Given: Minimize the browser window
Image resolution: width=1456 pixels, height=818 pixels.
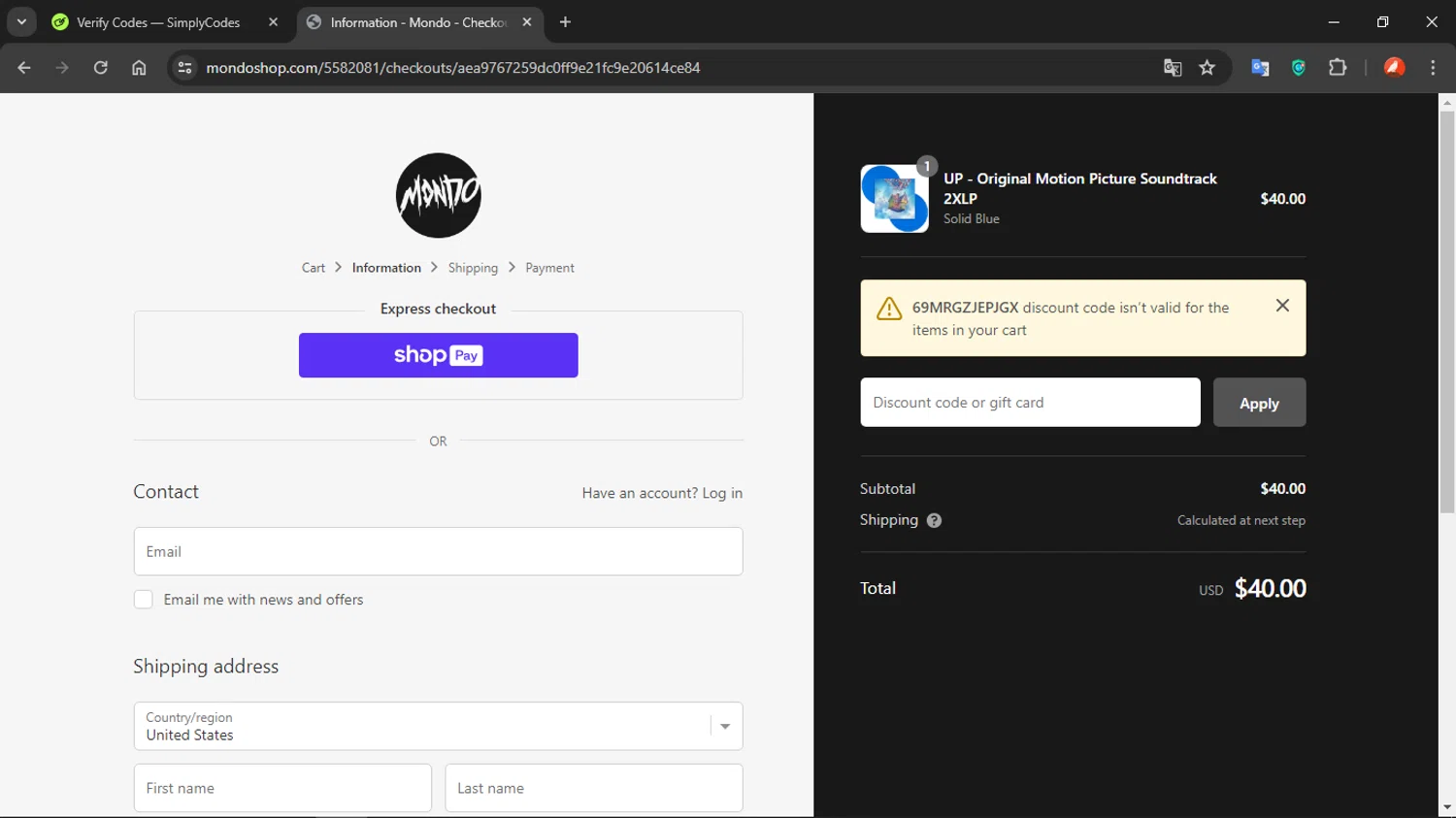Looking at the screenshot, I should point(1334,21).
